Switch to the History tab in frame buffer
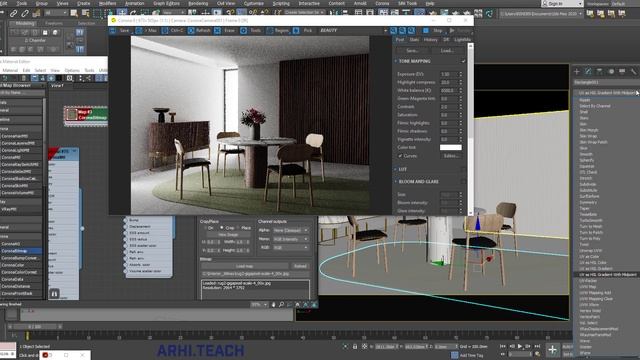640x360 pixels. [431, 40]
